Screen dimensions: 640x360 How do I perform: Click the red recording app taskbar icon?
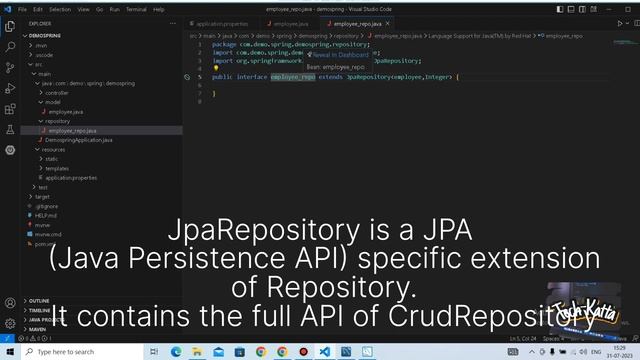click(x=303, y=351)
